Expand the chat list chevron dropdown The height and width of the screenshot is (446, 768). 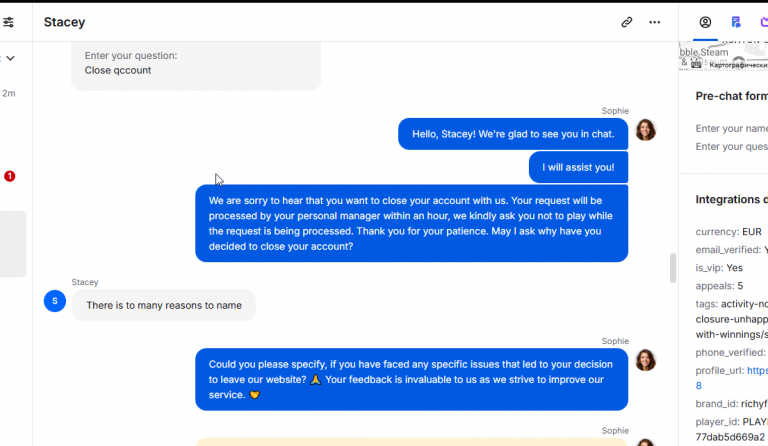(10, 58)
